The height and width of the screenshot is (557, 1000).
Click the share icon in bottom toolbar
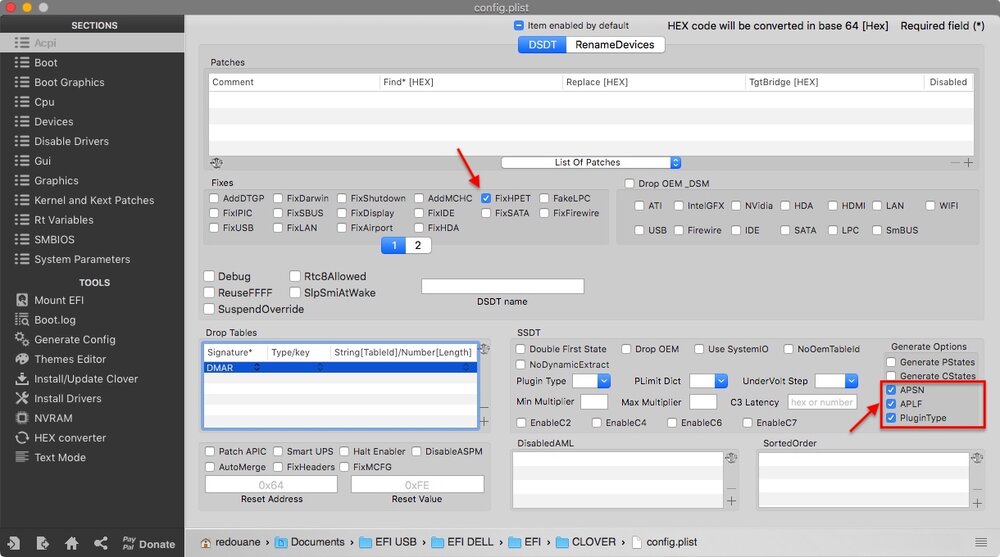(101, 544)
